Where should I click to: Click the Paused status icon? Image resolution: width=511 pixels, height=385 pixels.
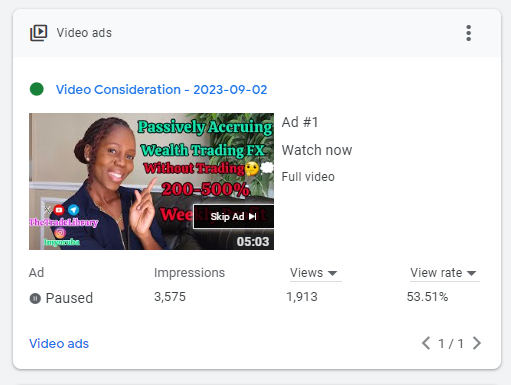(35, 298)
